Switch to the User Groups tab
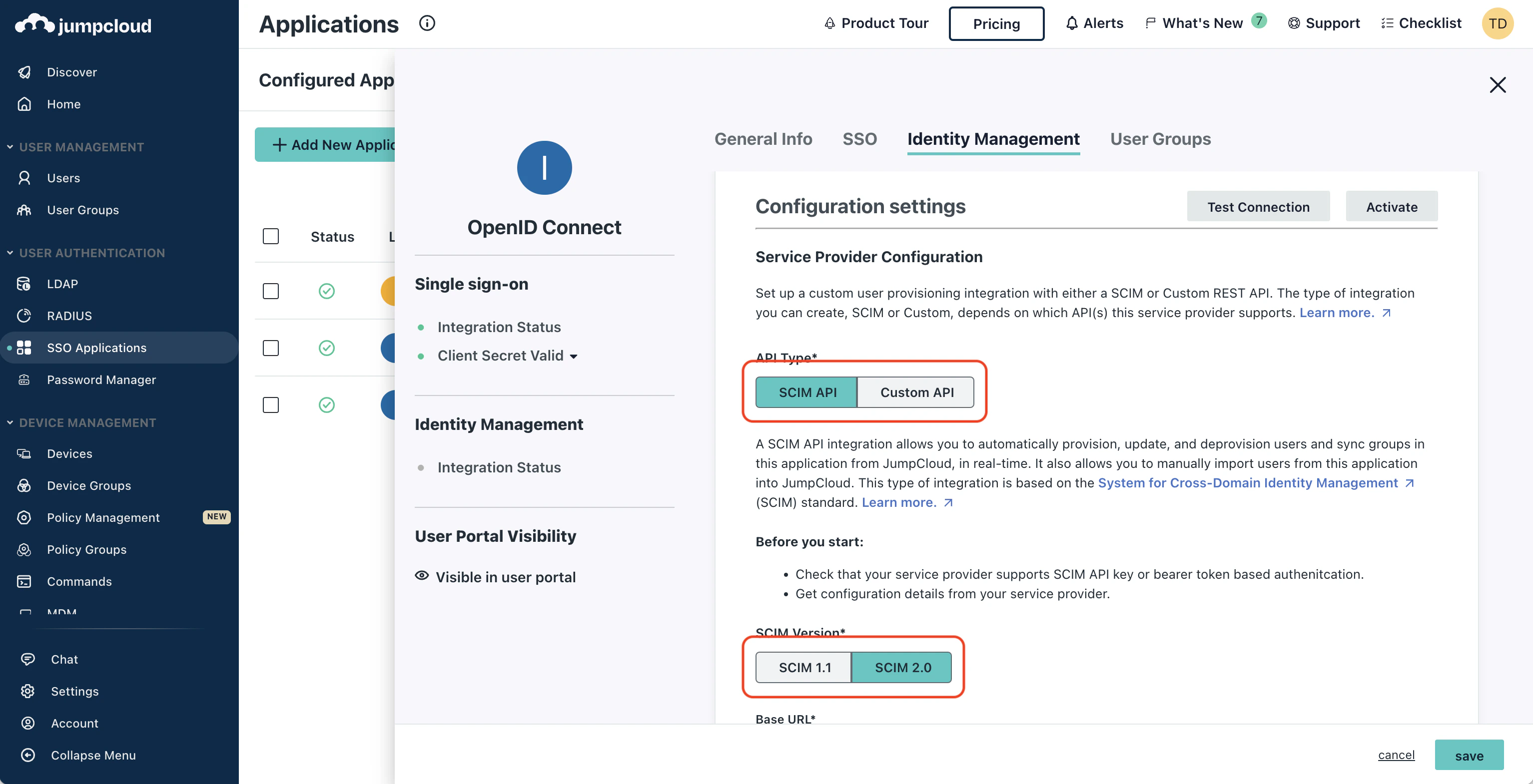This screenshot has width=1533, height=784. tap(1160, 139)
